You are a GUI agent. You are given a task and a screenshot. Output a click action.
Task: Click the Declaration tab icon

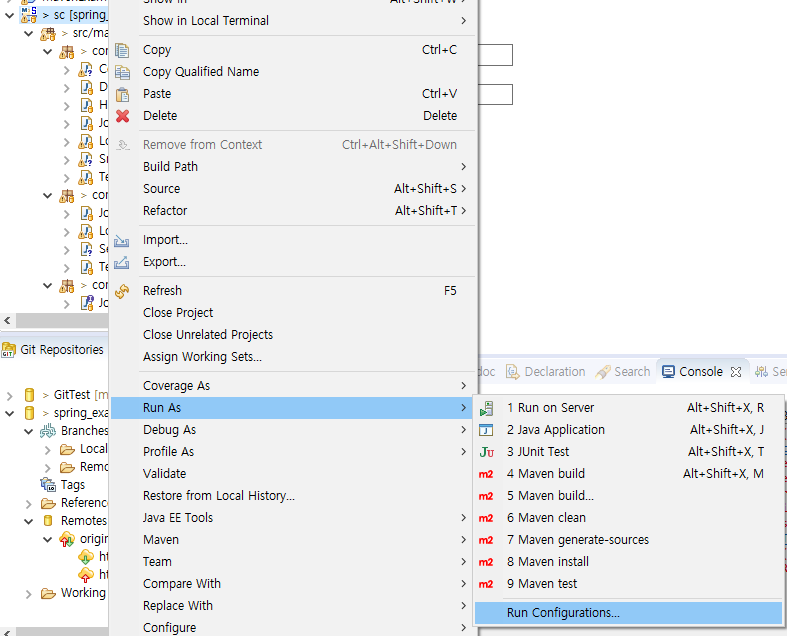click(x=512, y=372)
